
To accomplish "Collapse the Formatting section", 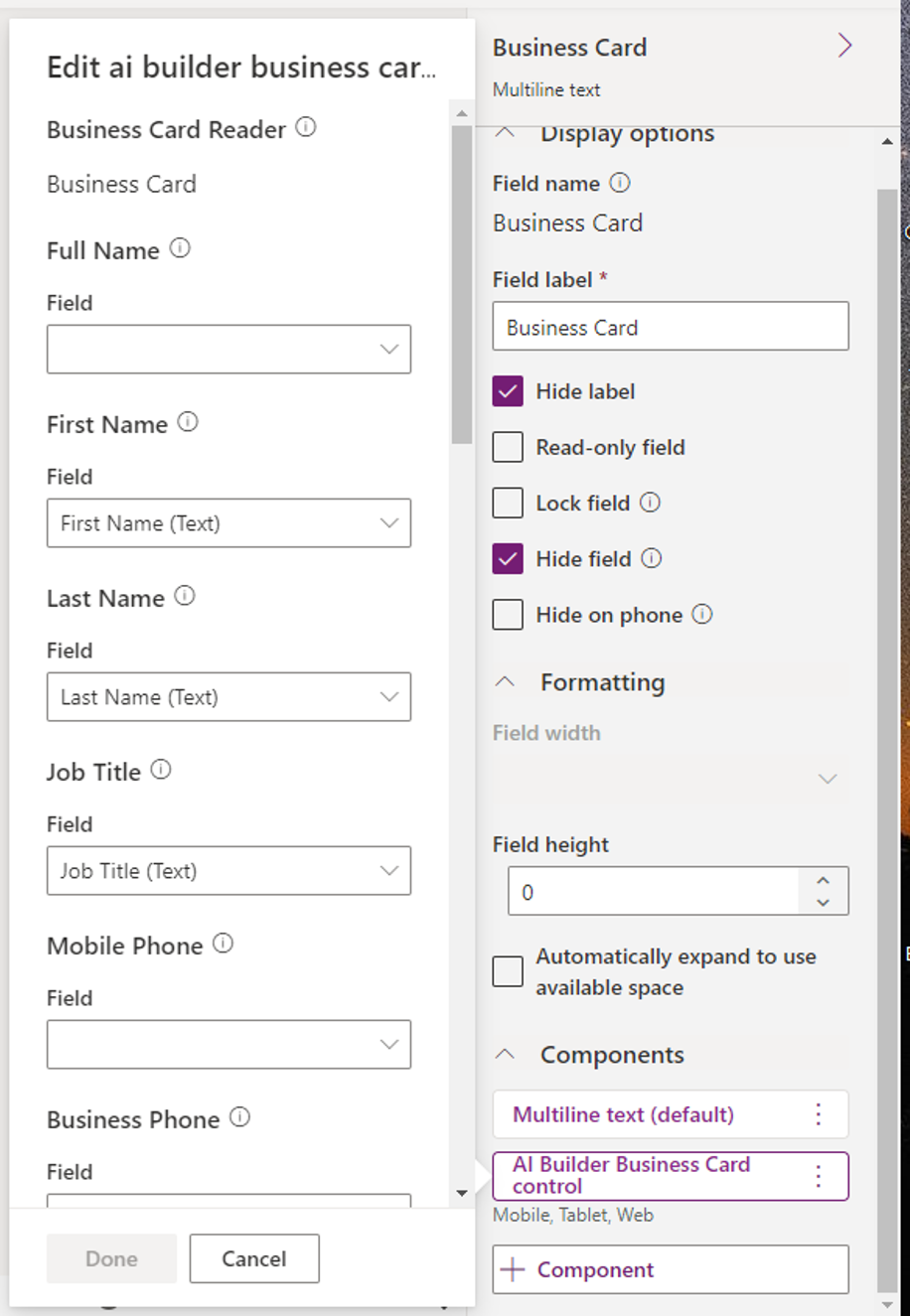I will pos(507,682).
